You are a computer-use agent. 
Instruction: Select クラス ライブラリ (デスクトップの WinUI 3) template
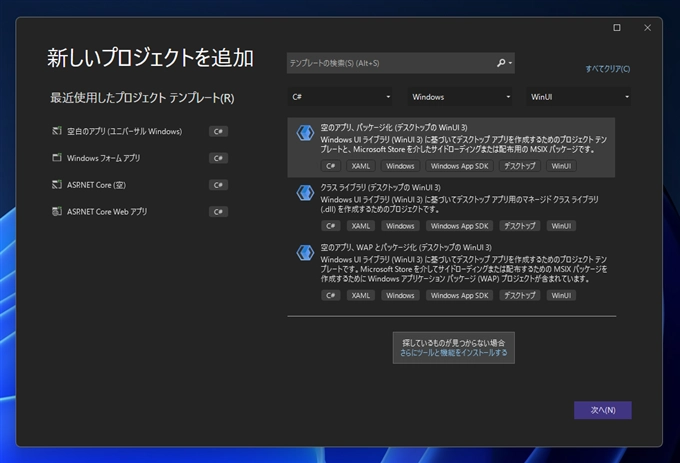(451, 207)
